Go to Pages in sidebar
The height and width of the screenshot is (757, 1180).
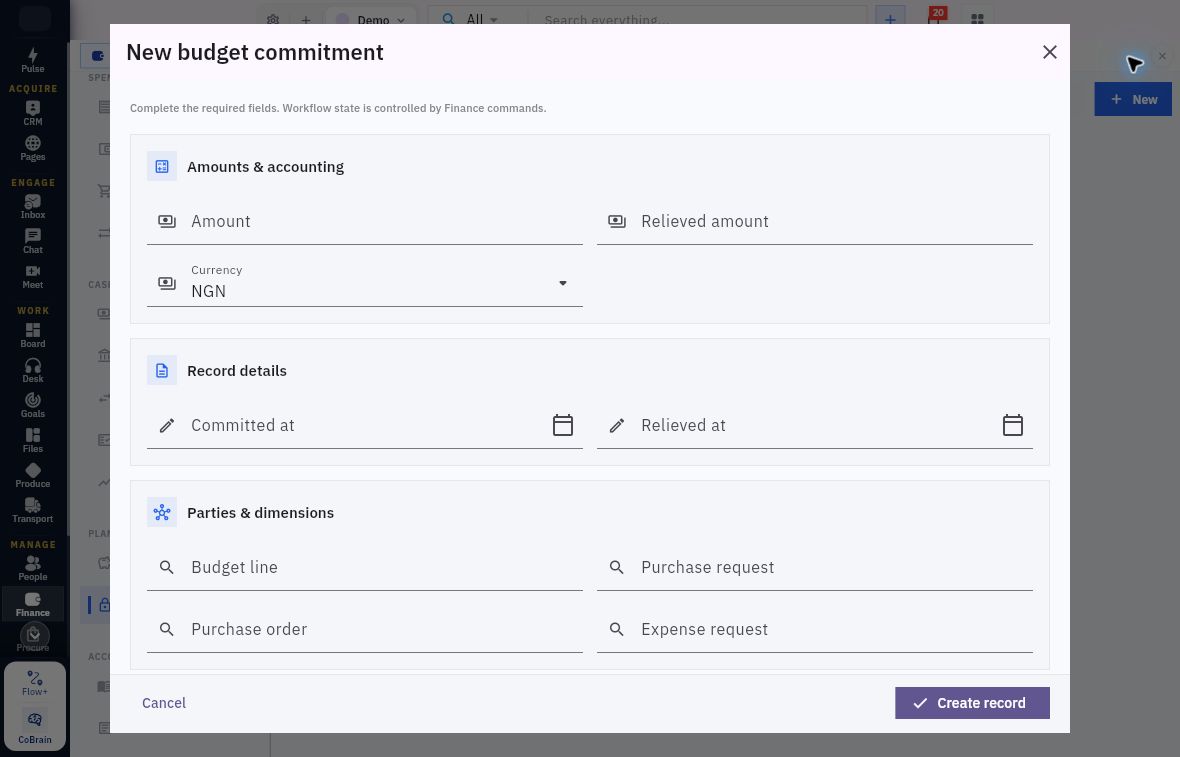[x=32, y=149]
